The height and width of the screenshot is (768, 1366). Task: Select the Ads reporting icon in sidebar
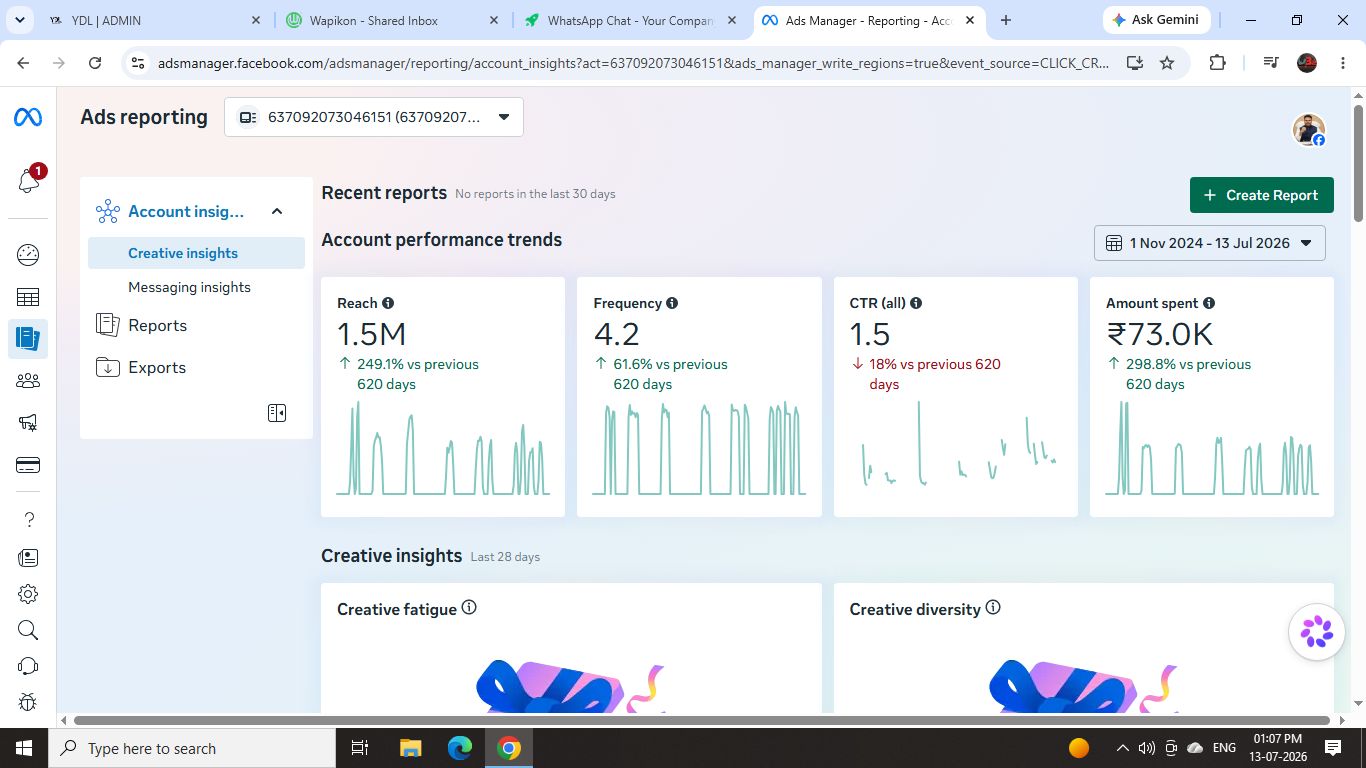(28, 338)
